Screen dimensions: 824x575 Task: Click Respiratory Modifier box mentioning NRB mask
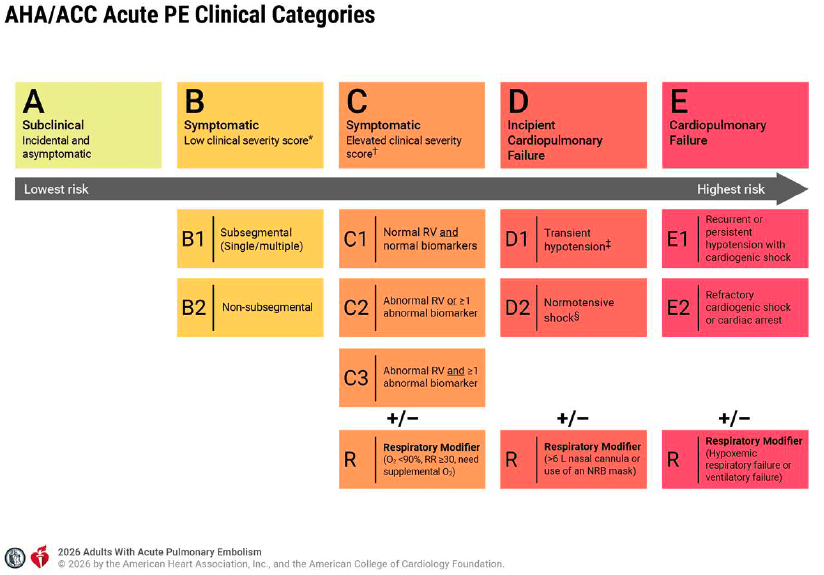pyautogui.click(x=573, y=459)
